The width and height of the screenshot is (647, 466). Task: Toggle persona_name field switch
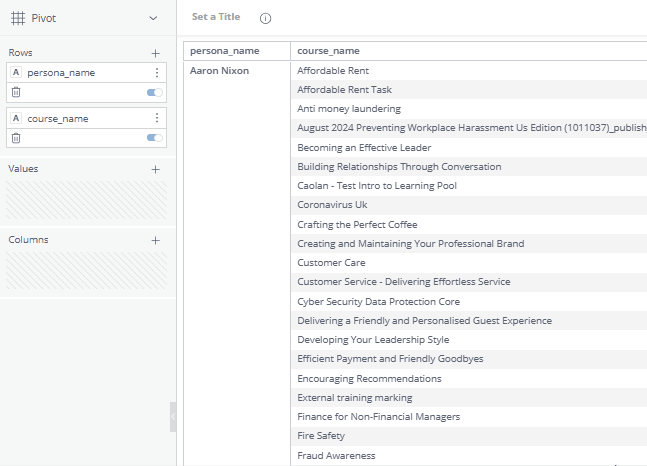pyautogui.click(x=155, y=92)
